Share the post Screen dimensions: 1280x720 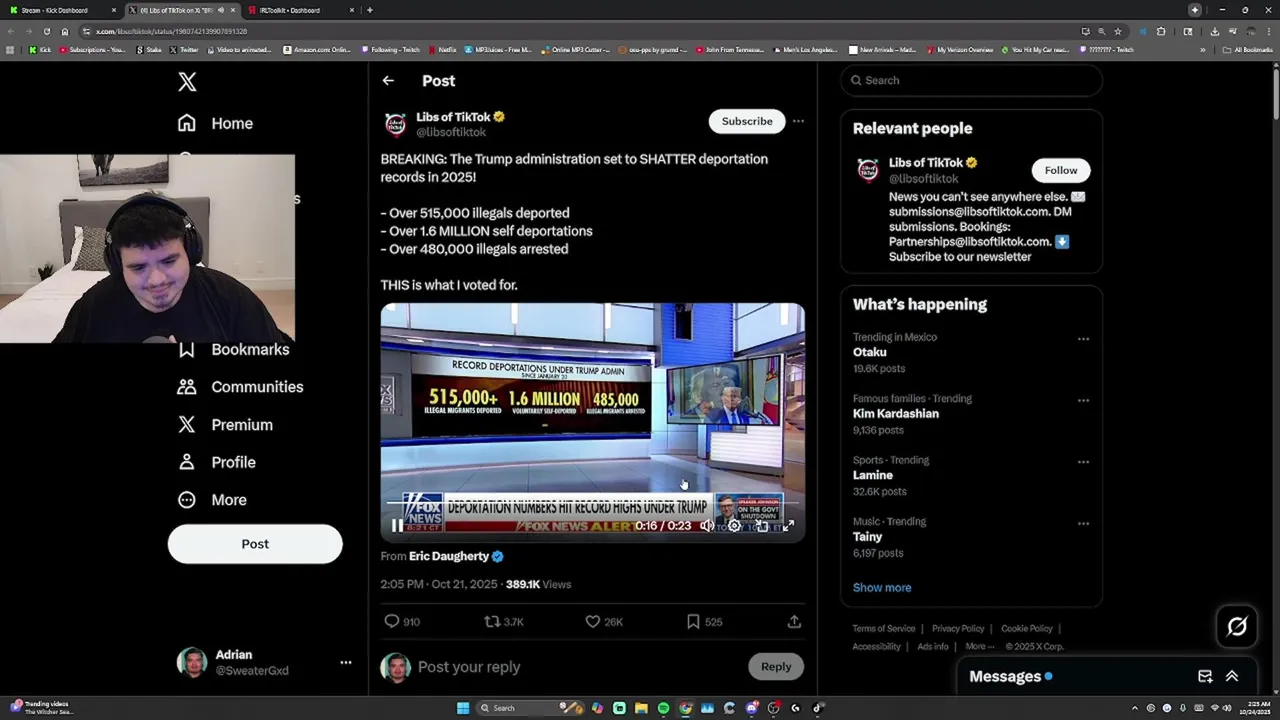tap(794, 622)
